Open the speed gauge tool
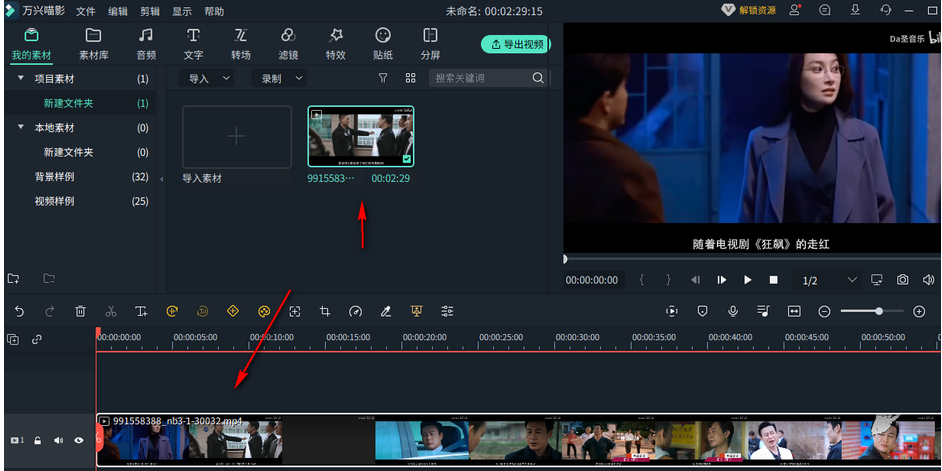Screen dimensions: 942x471 356,311
